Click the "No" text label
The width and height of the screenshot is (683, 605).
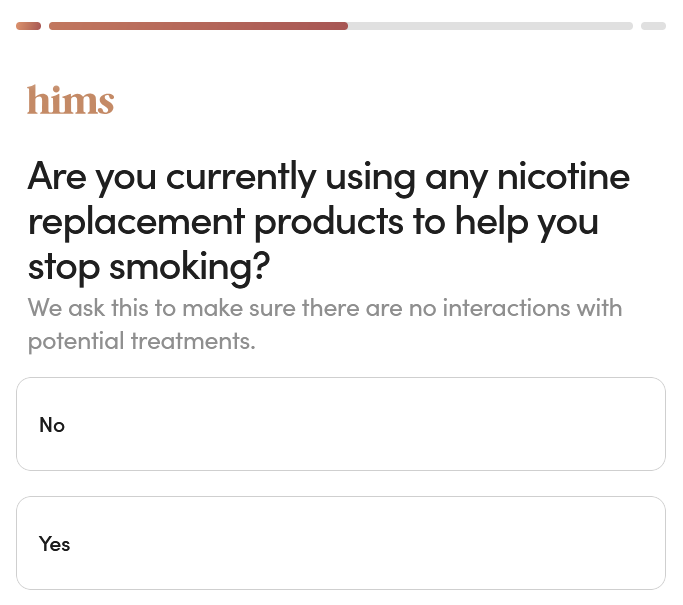click(52, 425)
